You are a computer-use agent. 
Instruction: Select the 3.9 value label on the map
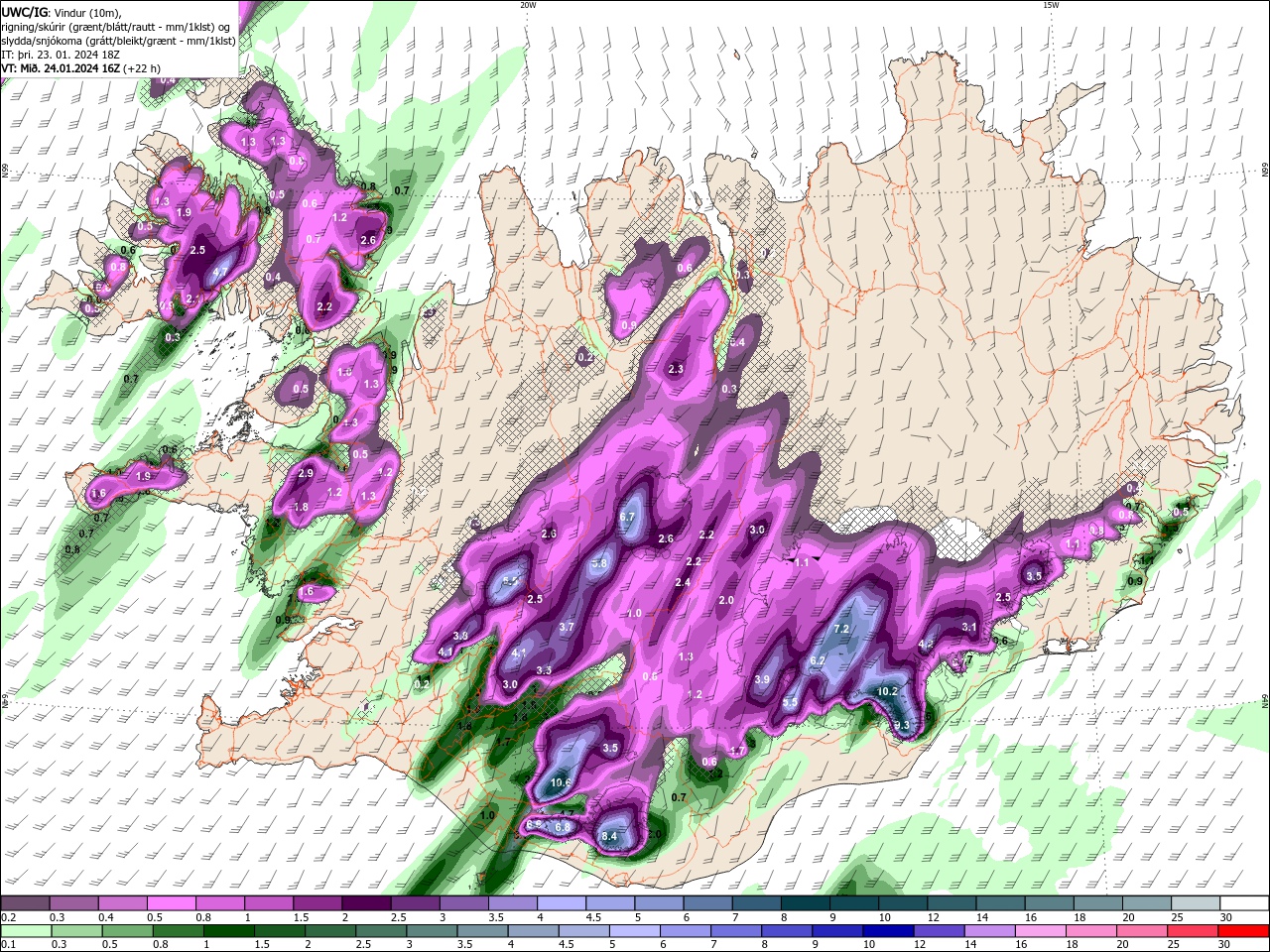(x=762, y=679)
